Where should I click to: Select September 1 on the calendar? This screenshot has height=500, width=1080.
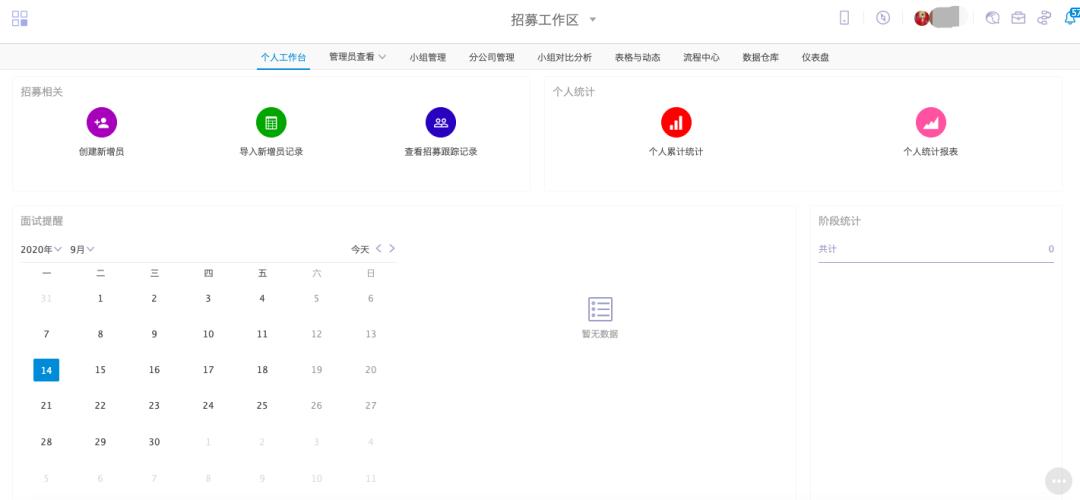click(101, 298)
